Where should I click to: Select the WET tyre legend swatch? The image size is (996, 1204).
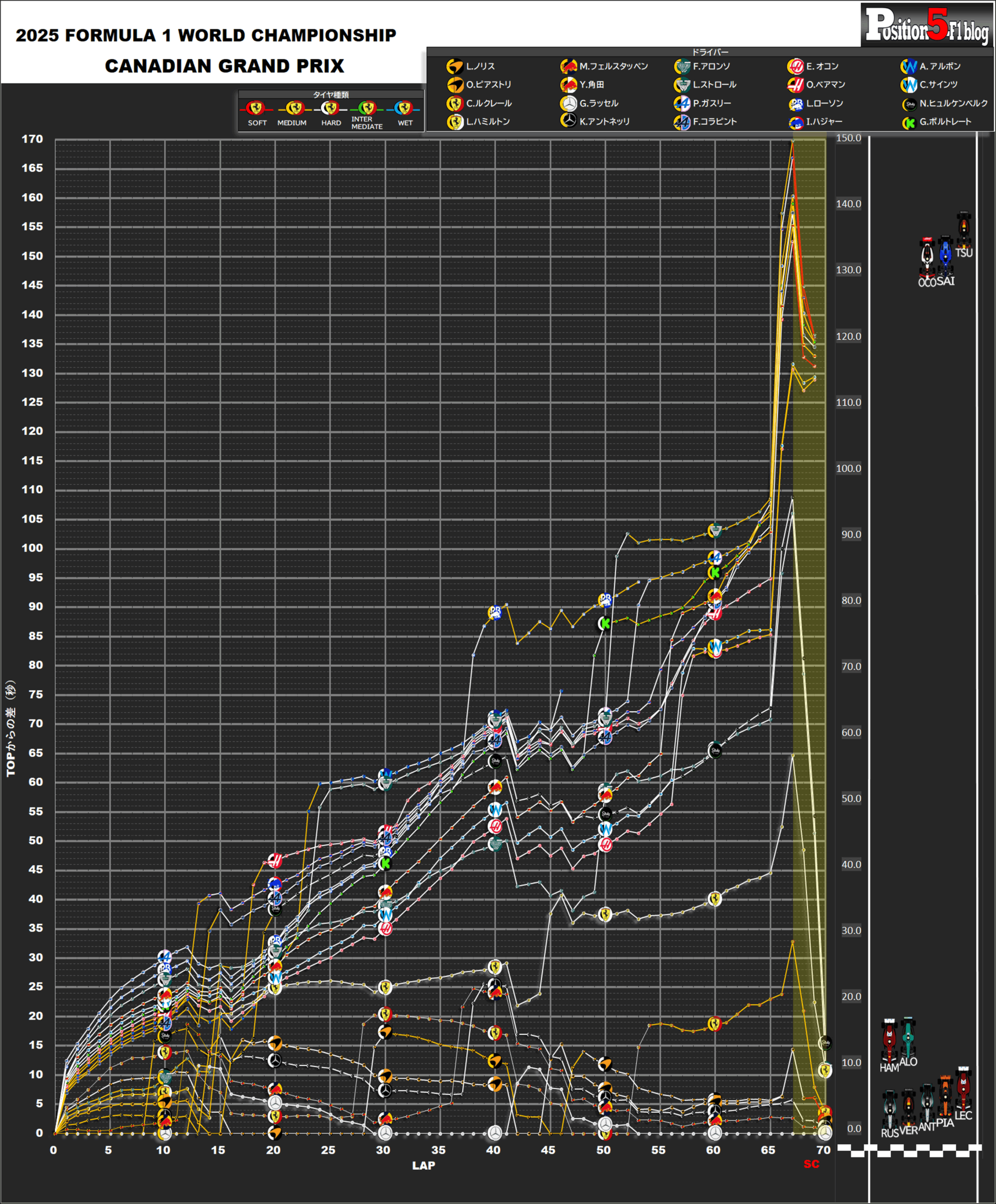403,108
